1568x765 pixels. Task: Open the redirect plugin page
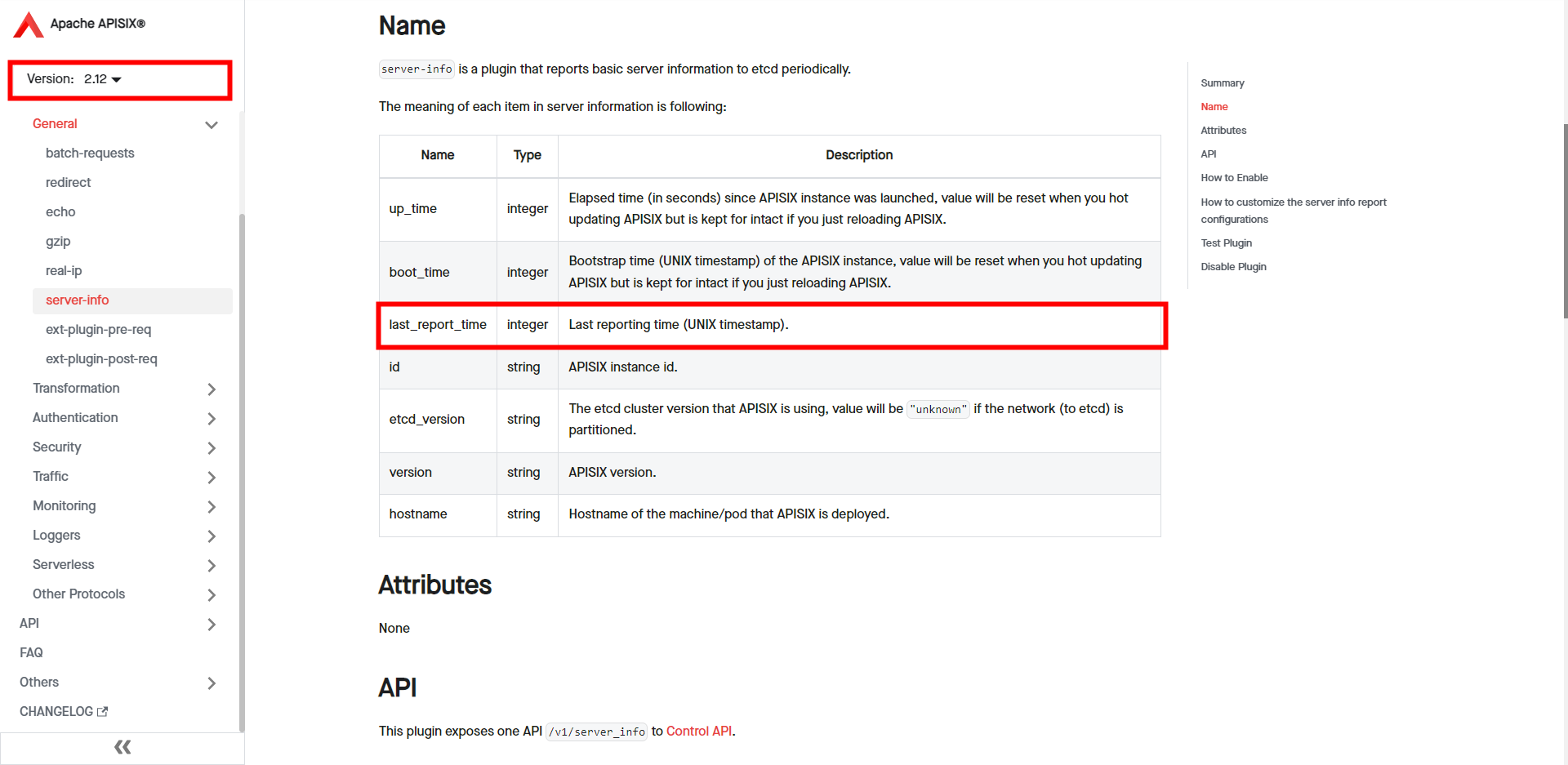tap(68, 182)
